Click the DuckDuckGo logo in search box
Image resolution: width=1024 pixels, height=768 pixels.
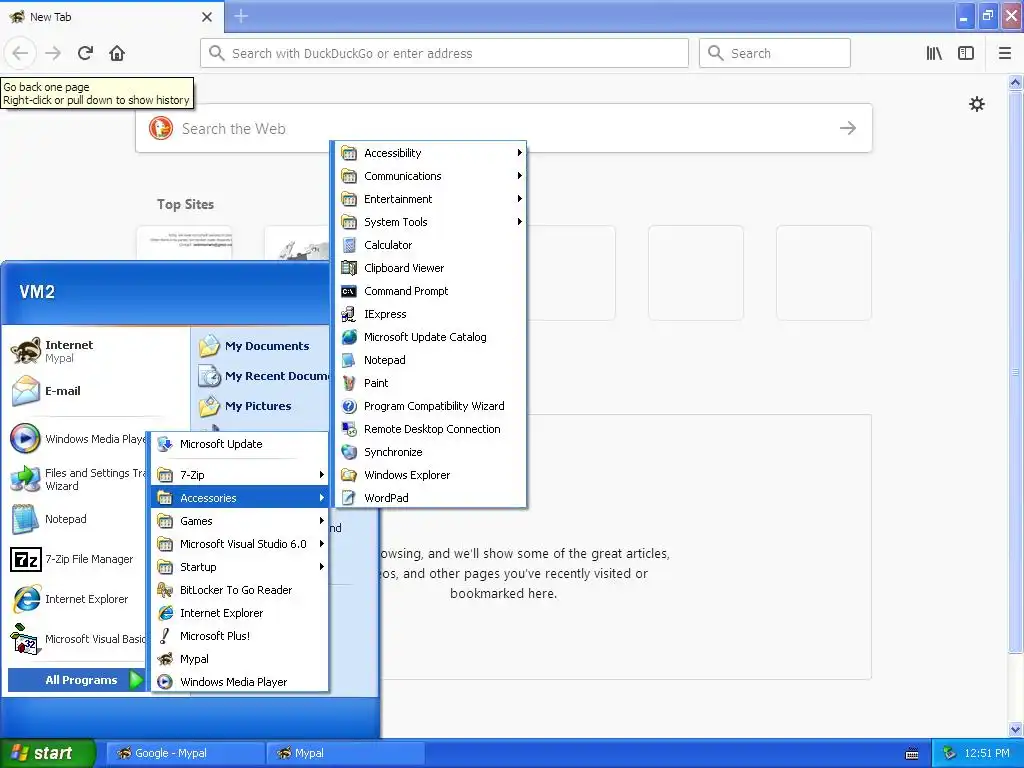tap(161, 128)
